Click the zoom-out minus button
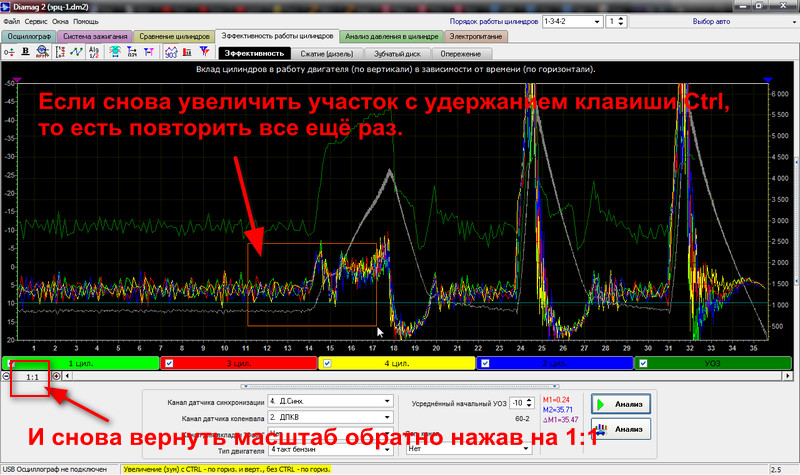 [x=6, y=376]
